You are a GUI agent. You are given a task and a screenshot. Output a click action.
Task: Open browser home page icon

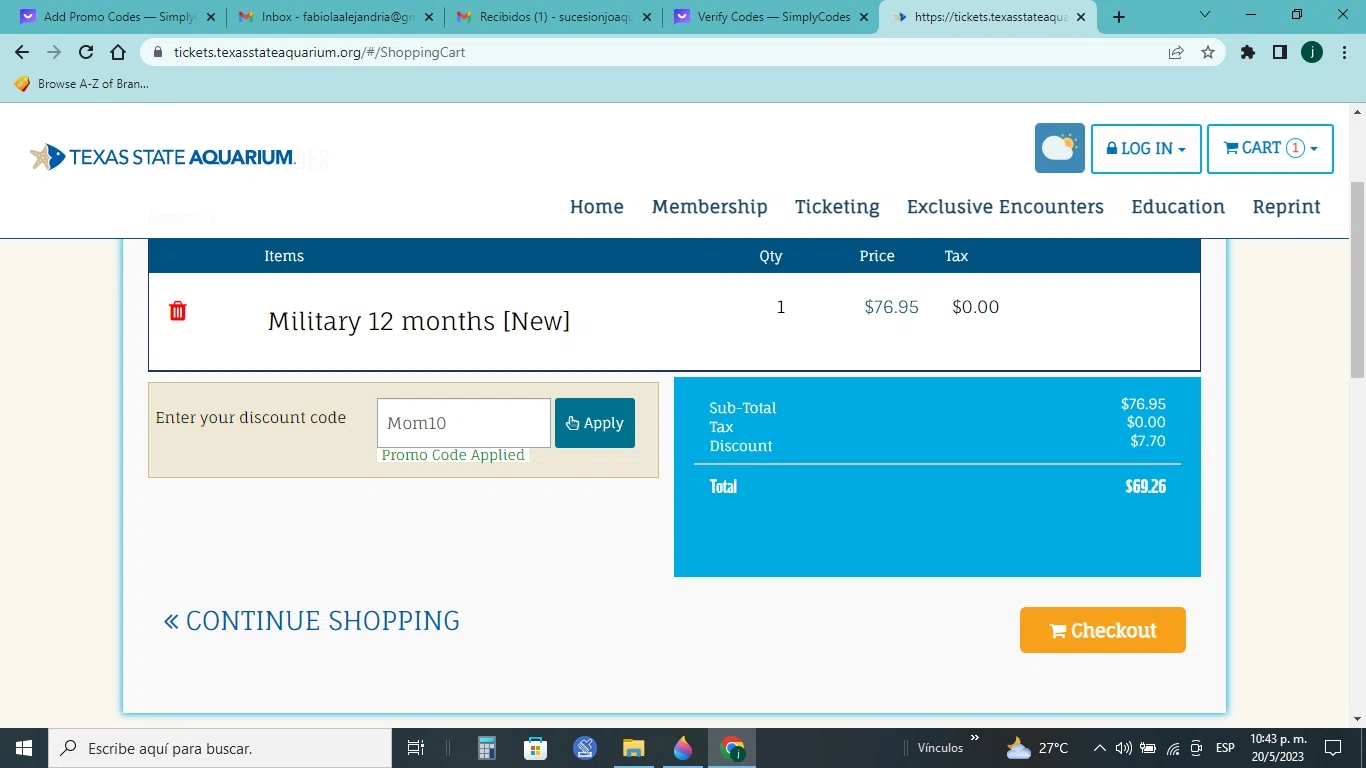[118, 52]
